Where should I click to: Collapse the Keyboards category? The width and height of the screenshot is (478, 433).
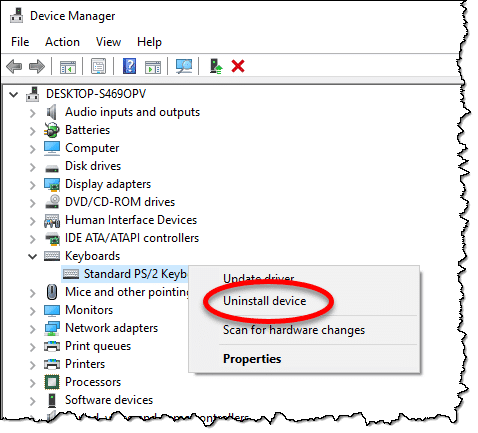point(32,257)
